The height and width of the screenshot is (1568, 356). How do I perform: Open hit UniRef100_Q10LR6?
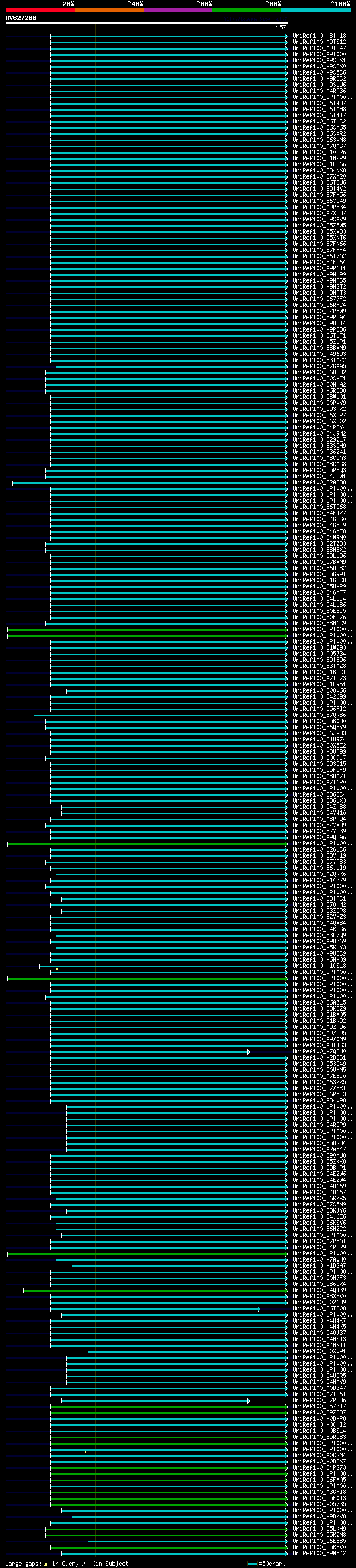[x=319, y=152]
